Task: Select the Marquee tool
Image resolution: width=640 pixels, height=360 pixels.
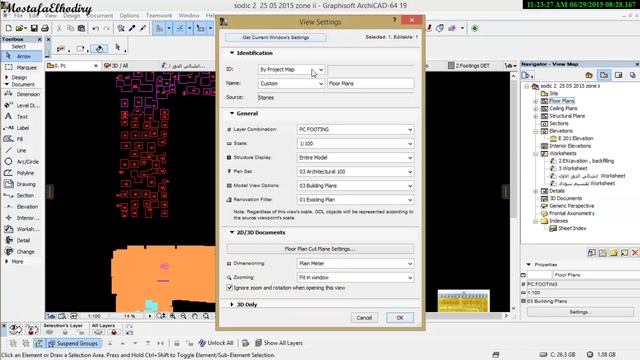Action: (22, 67)
